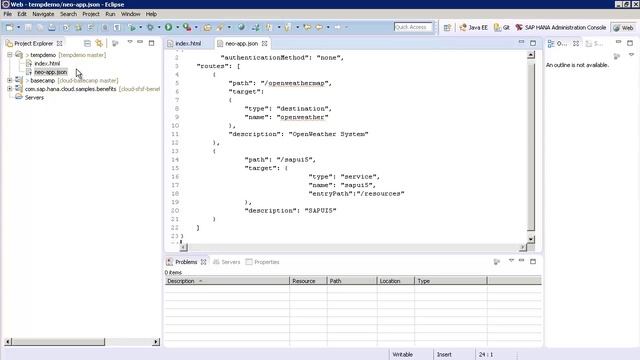640x360 pixels.
Task: Switch to the Java EE perspective
Action: [x=473, y=27]
